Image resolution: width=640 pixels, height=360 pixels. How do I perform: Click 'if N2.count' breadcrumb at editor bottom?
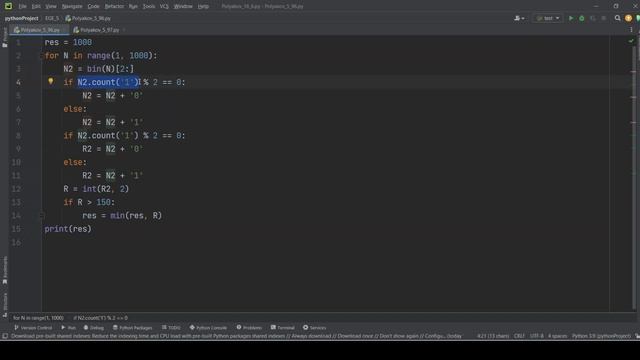[100, 318]
